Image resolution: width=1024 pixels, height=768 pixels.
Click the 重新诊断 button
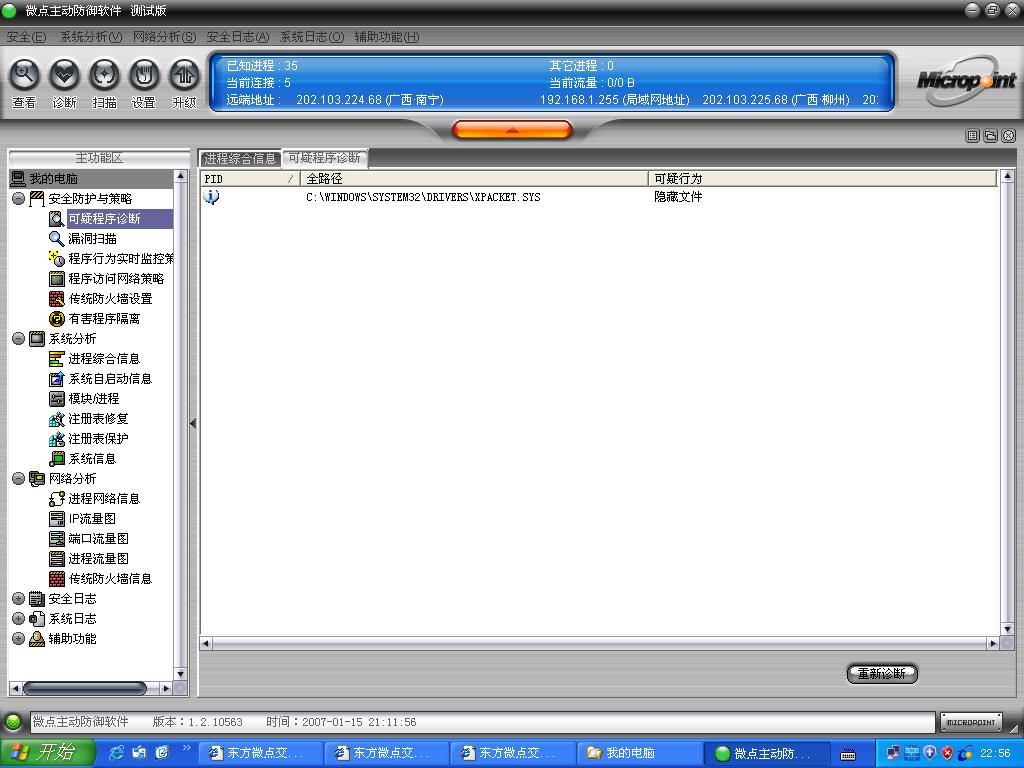(x=882, y=673)
